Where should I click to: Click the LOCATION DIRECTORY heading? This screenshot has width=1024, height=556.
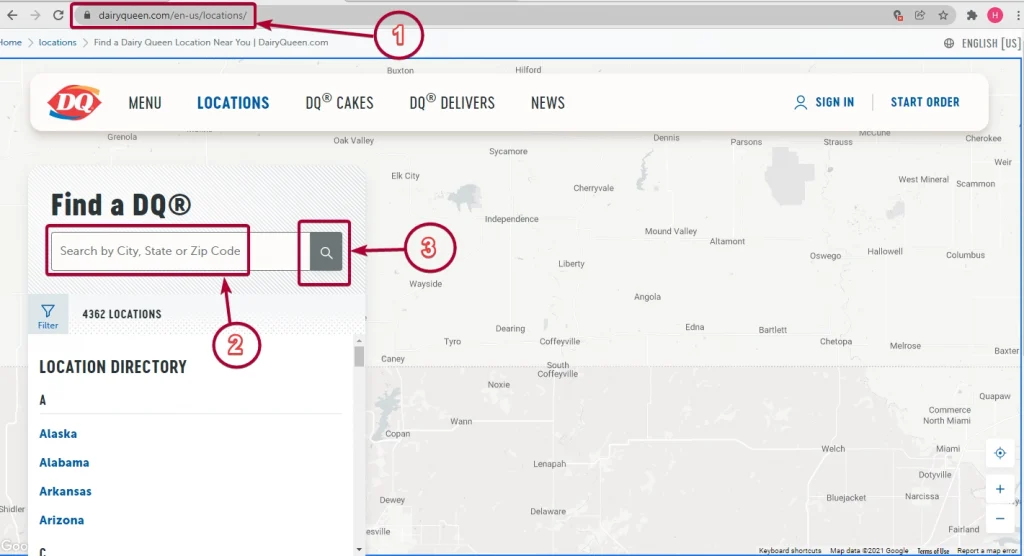coord(113,367)
